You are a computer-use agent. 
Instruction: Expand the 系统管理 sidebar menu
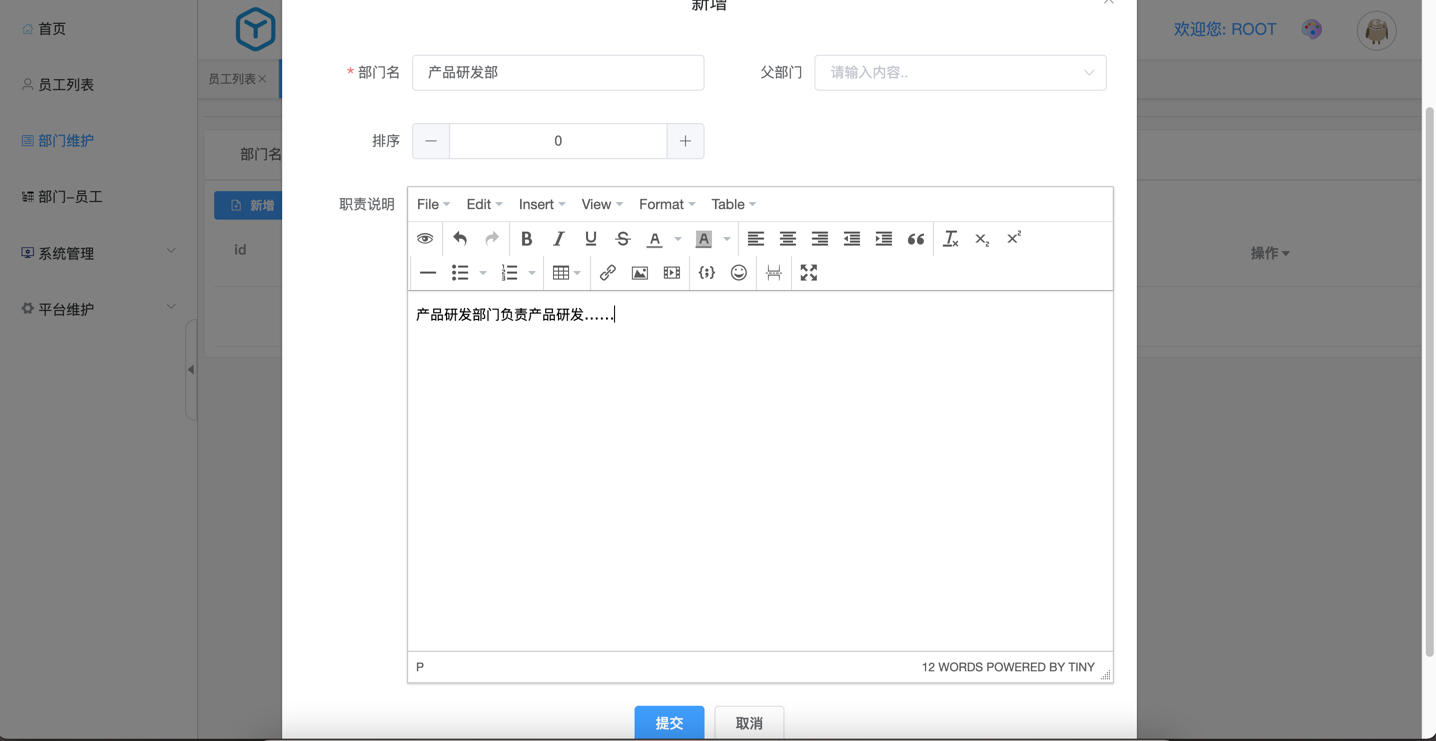click(98, 253)
